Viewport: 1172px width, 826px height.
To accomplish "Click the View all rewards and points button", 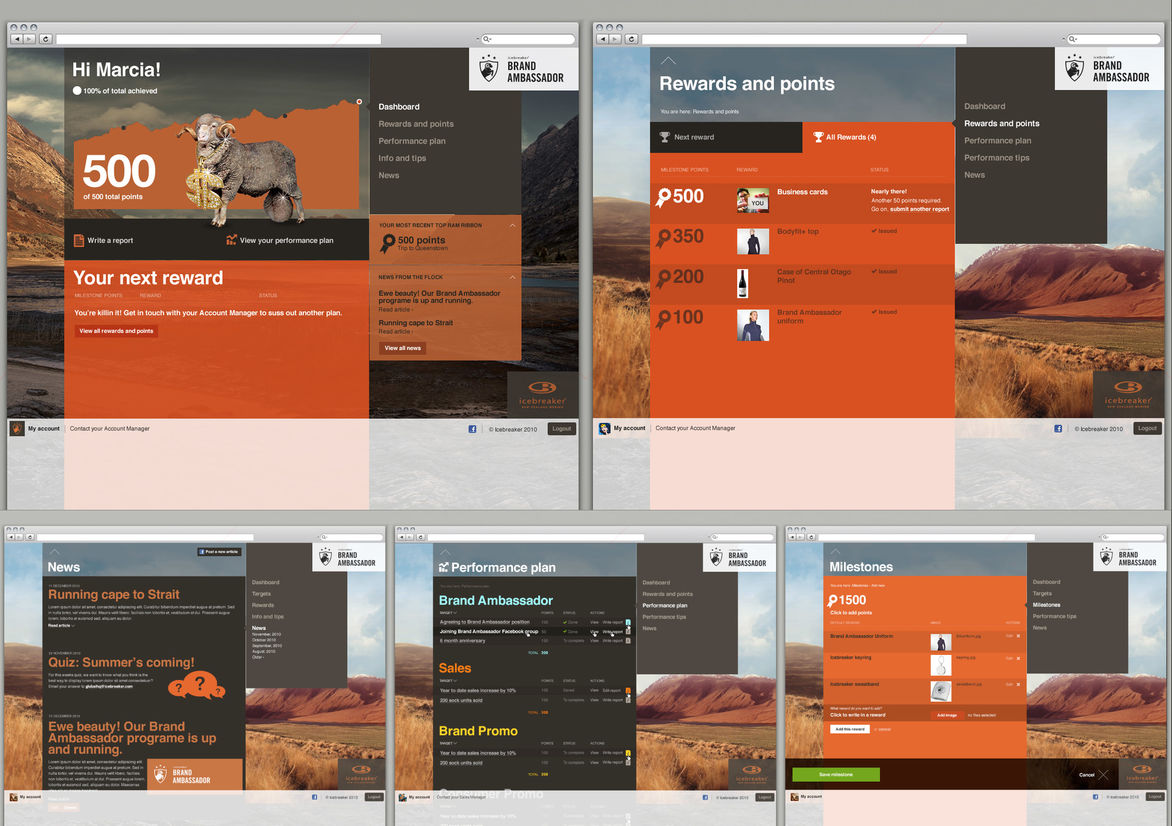I will pos(116,331).
